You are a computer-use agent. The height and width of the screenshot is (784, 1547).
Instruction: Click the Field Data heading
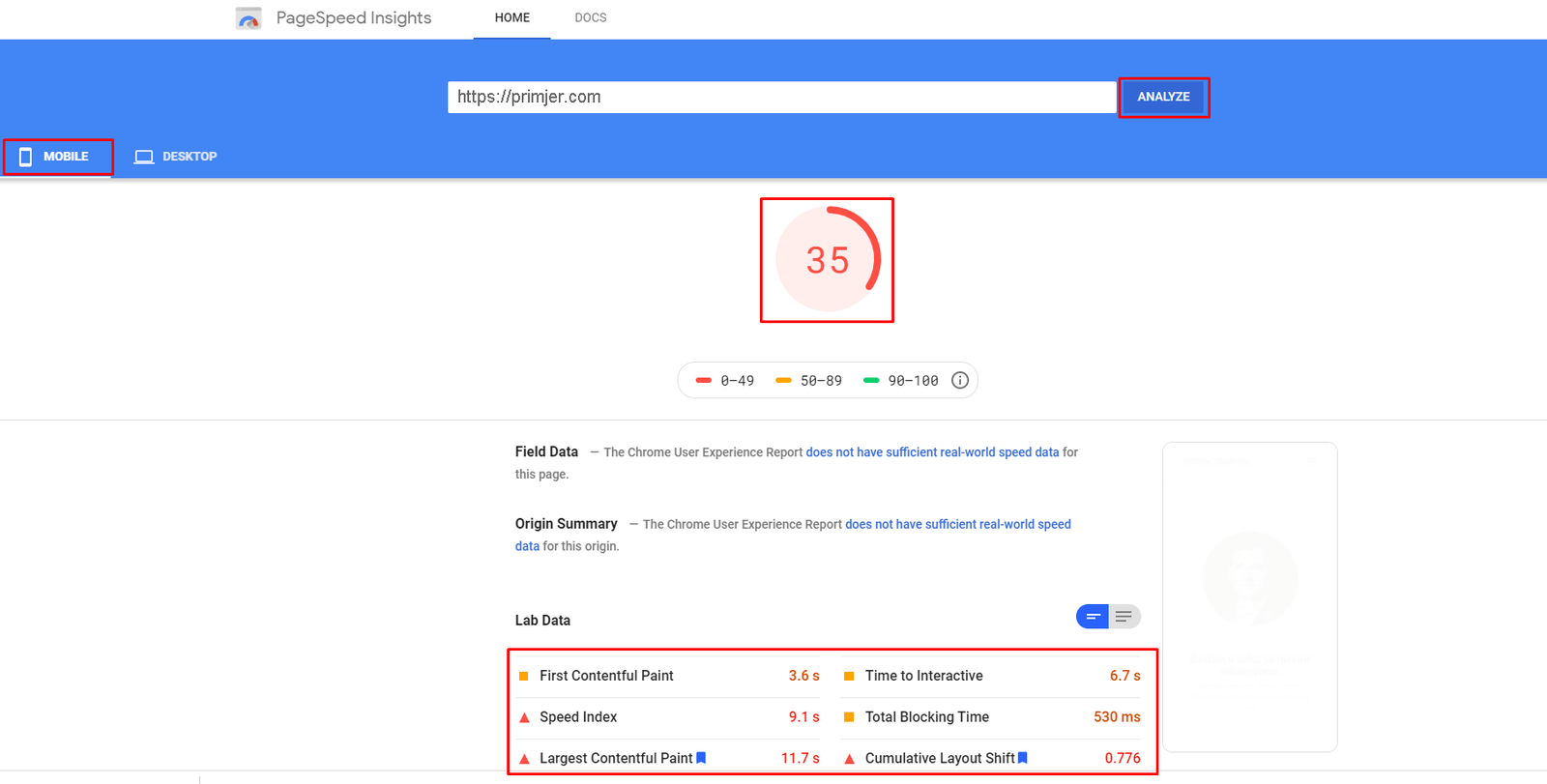[546, 451]
